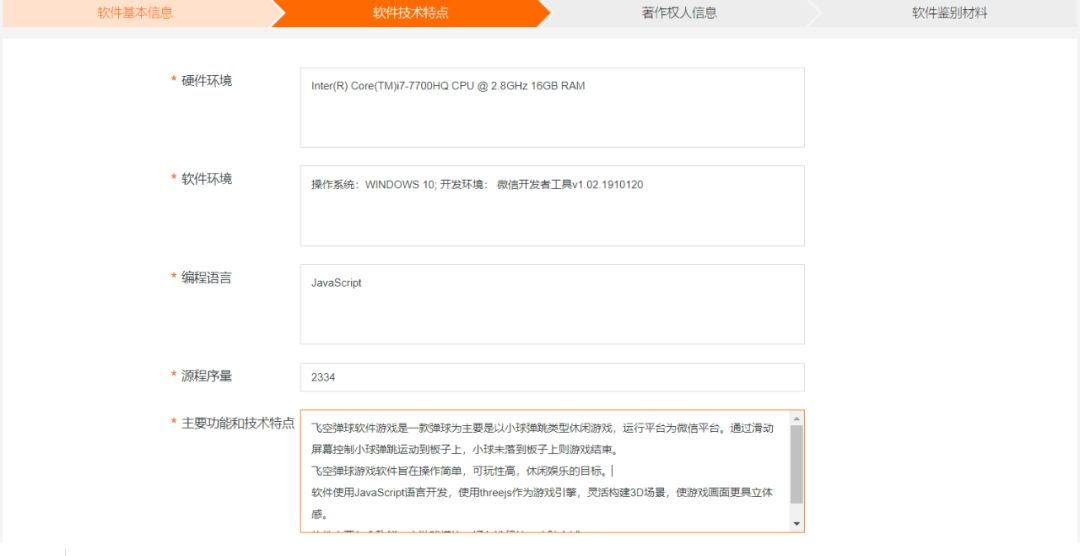Click the scroll up arrow in description box
This screenshot has width=1080, height=556.
pyautogui.click(x=797, y=419)
